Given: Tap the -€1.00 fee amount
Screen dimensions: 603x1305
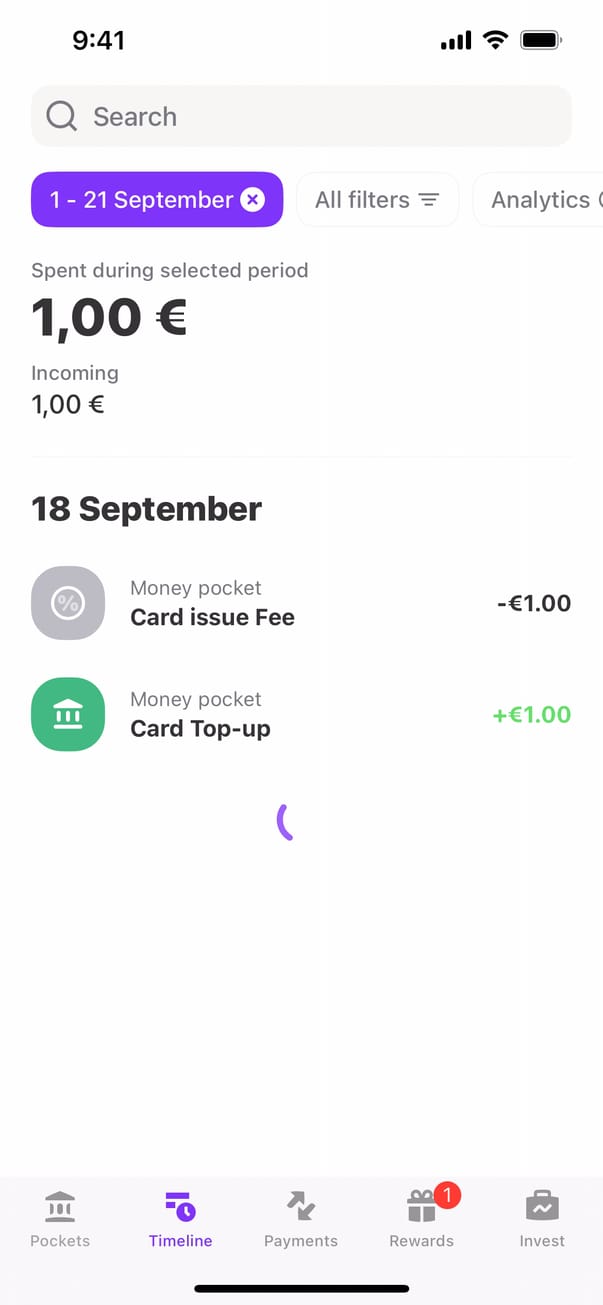Looking at the screenshot, I should (x=534, y=603).
